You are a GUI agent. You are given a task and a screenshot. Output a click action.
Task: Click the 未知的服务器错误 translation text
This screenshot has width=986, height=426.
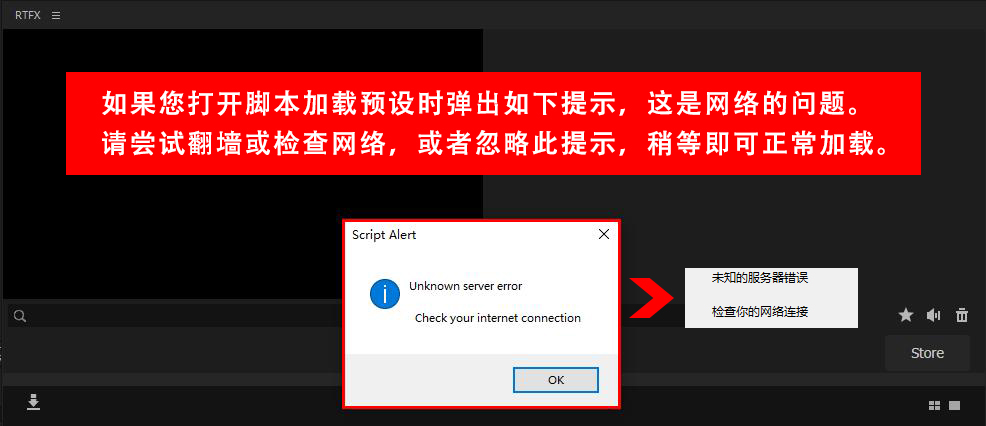(x=760, y=278)
